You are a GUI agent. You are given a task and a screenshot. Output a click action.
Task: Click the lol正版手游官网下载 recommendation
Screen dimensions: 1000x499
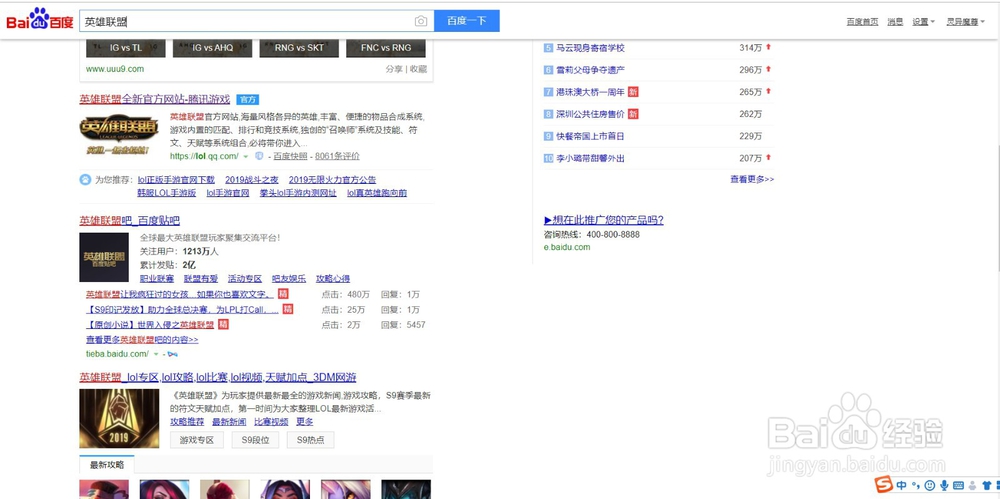click(x=176, y=180)
